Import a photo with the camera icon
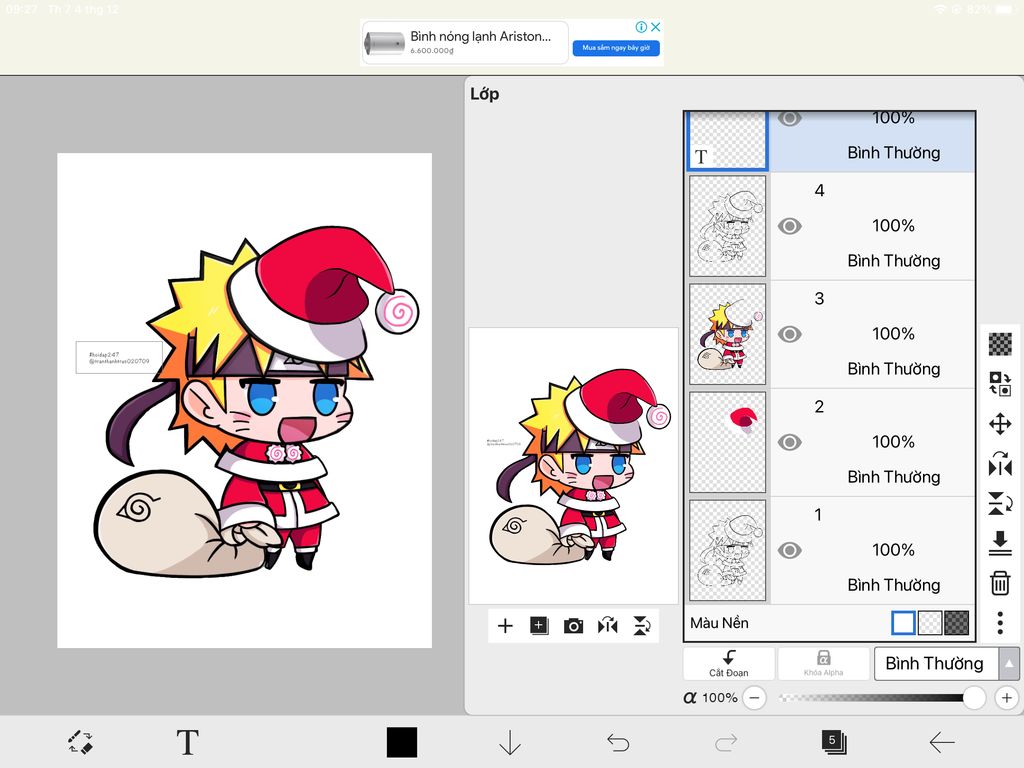Screen dimensions: 1024x768 [573, 626]
